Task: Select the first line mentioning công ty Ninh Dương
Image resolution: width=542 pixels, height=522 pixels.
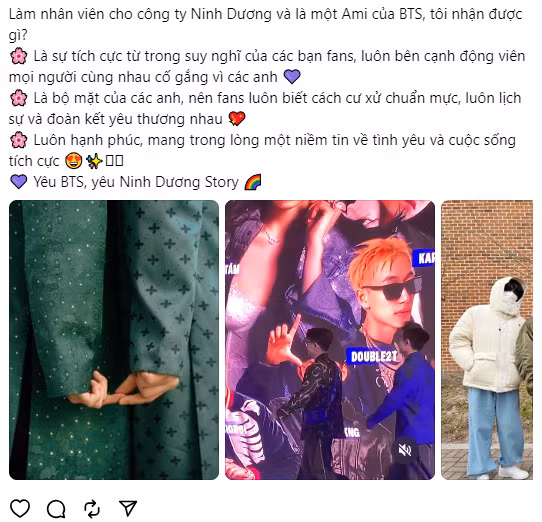Action: click(x=265, y=15)
